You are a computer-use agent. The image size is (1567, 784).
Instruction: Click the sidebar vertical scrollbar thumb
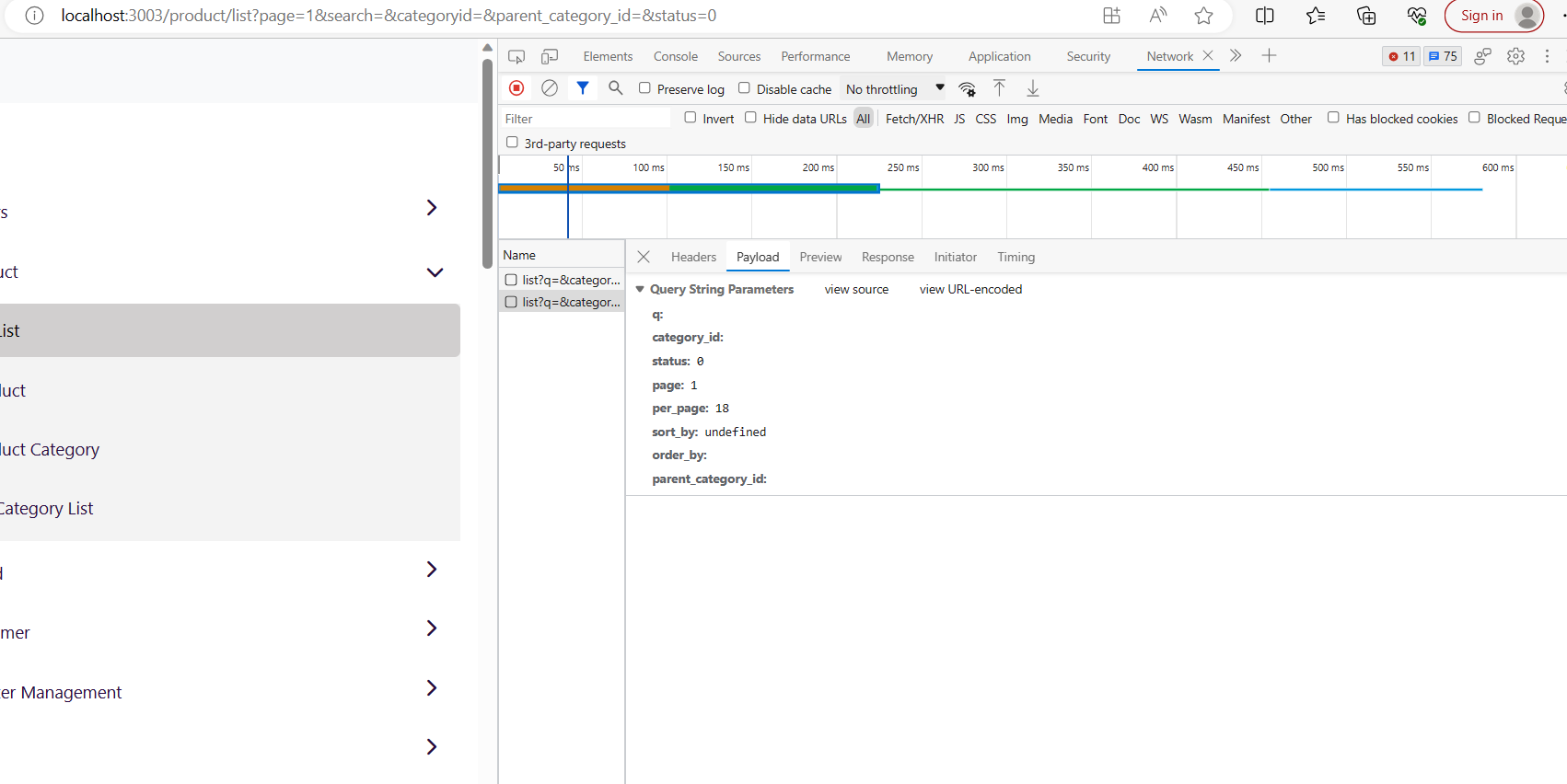click(x=487, y=164)
